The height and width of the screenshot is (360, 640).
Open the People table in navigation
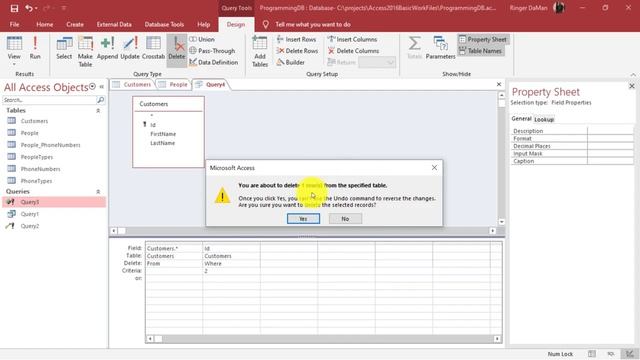point(29,133)
